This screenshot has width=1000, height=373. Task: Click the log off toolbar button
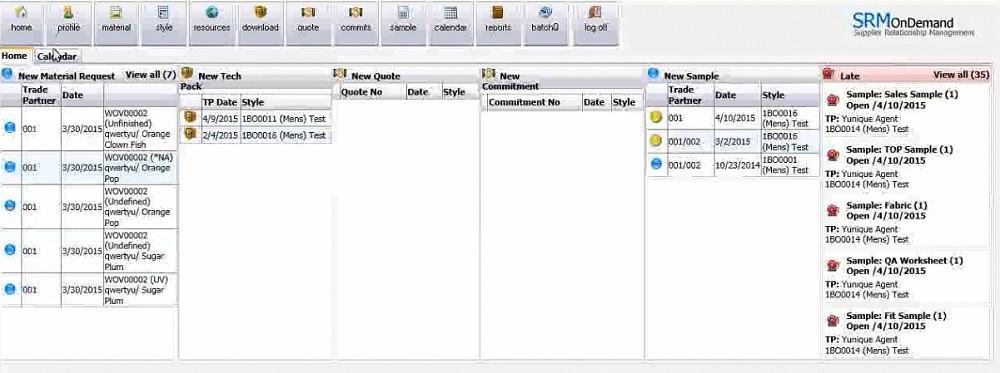coord(596,23)
